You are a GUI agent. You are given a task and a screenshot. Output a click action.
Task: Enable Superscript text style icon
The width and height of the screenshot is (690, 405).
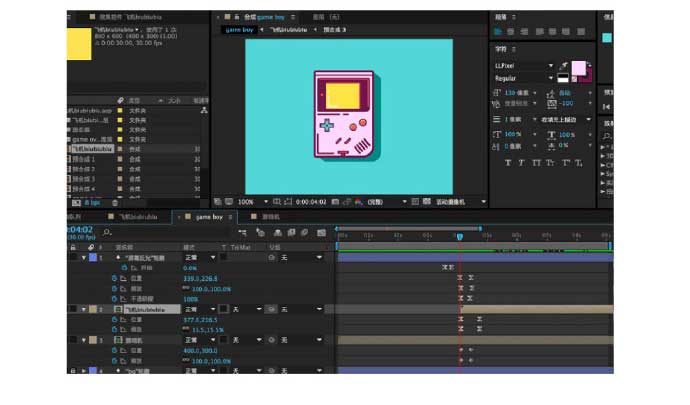click(x=565, y=163)
